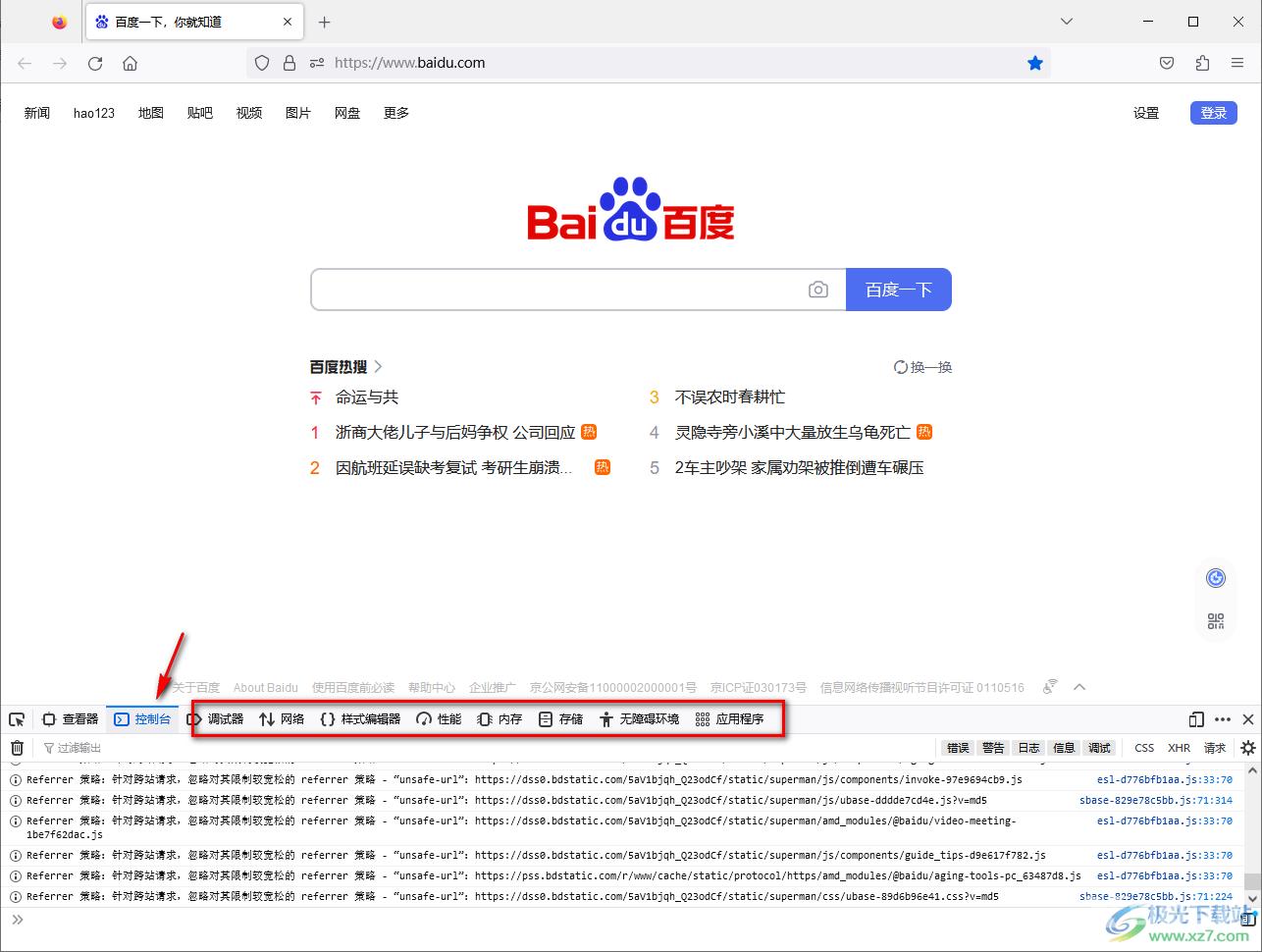The image size is (1262, 952).
Task: Switch to the 内存 devtools tab
Action: click(500, 719)
